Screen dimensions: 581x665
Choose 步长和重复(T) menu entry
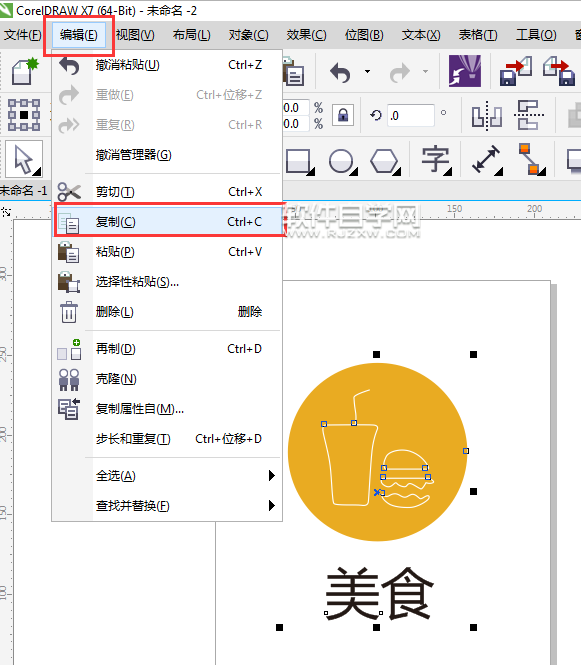167,439
